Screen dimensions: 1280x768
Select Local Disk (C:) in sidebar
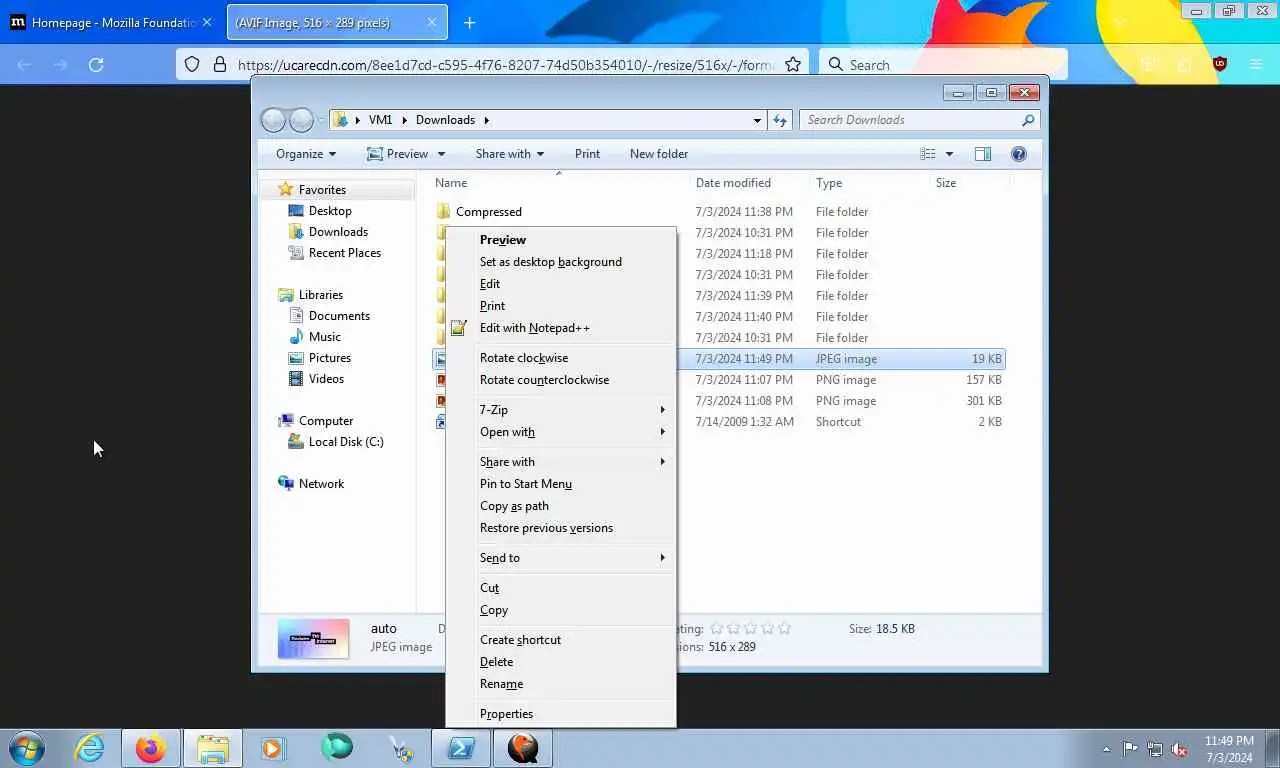345,442
